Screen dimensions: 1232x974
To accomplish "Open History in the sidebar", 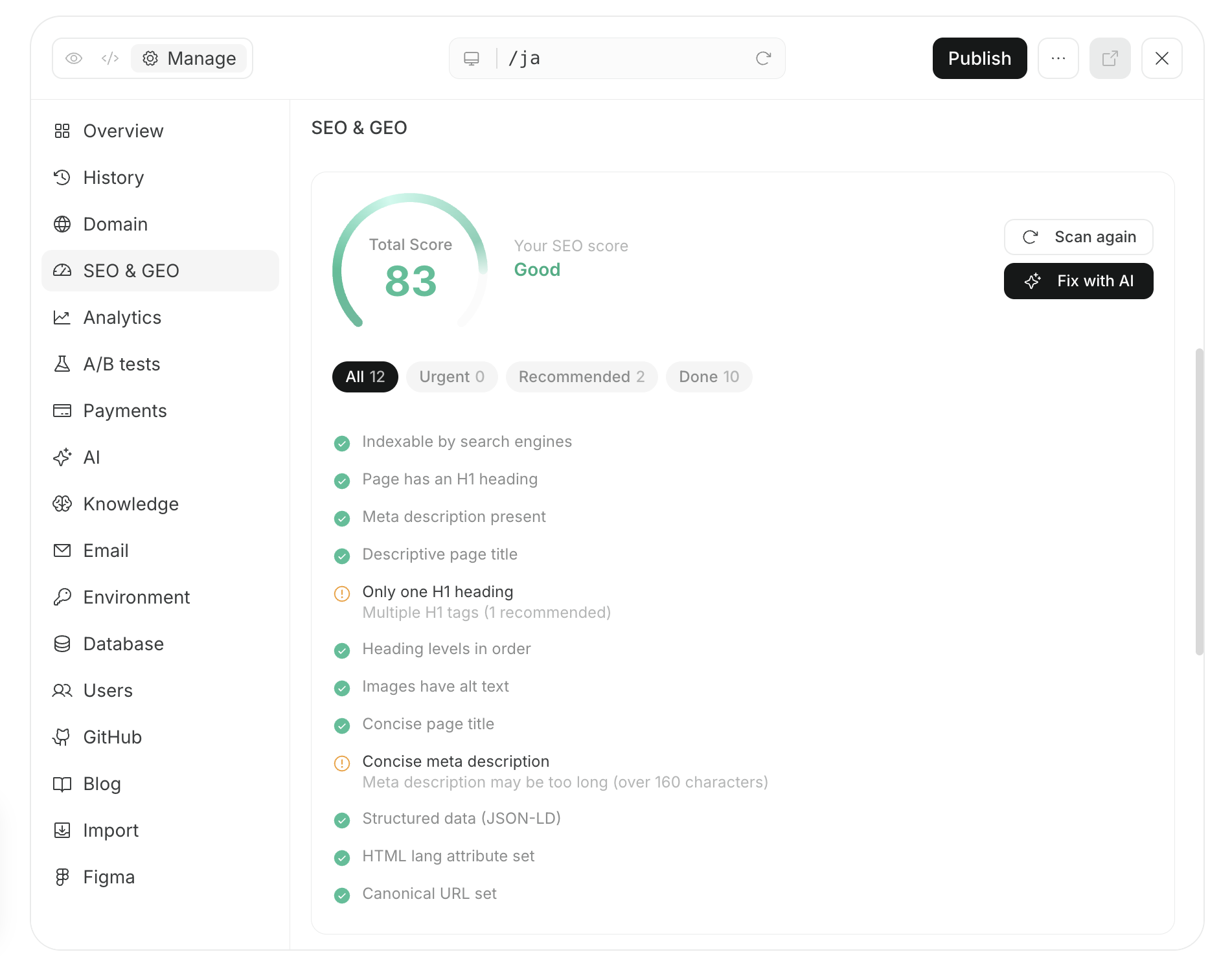I will click(160, 177).
